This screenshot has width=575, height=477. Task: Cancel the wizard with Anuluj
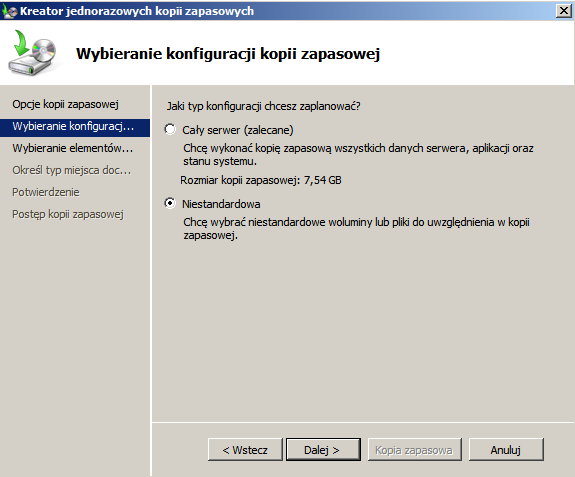[x=506, y=450]
